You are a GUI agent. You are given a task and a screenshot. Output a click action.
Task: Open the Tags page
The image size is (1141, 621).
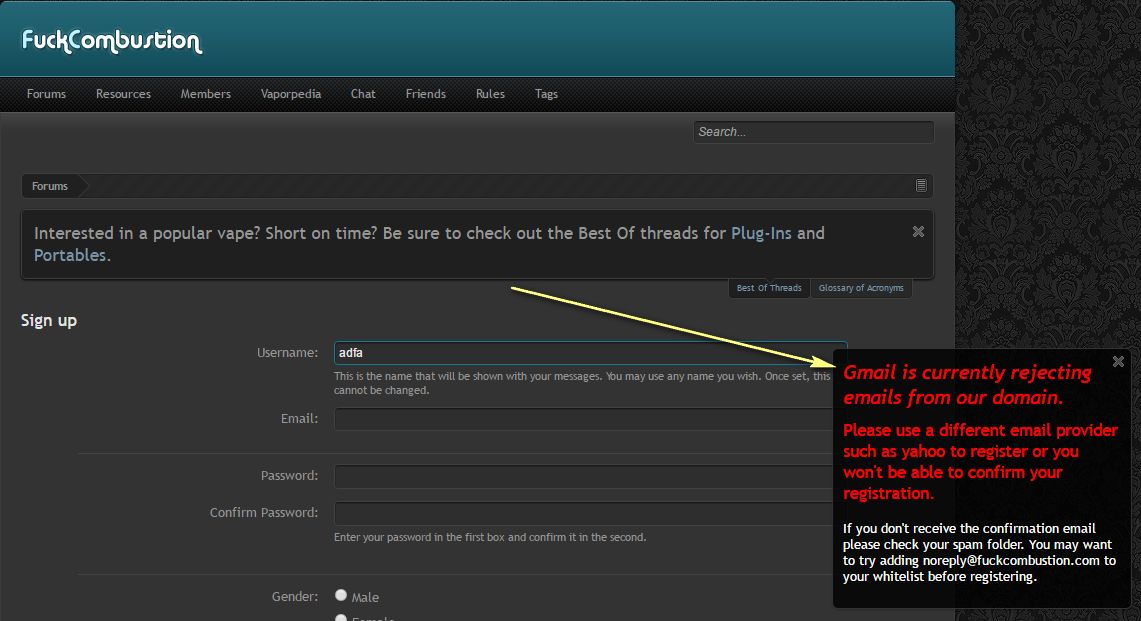coord(546,94)
